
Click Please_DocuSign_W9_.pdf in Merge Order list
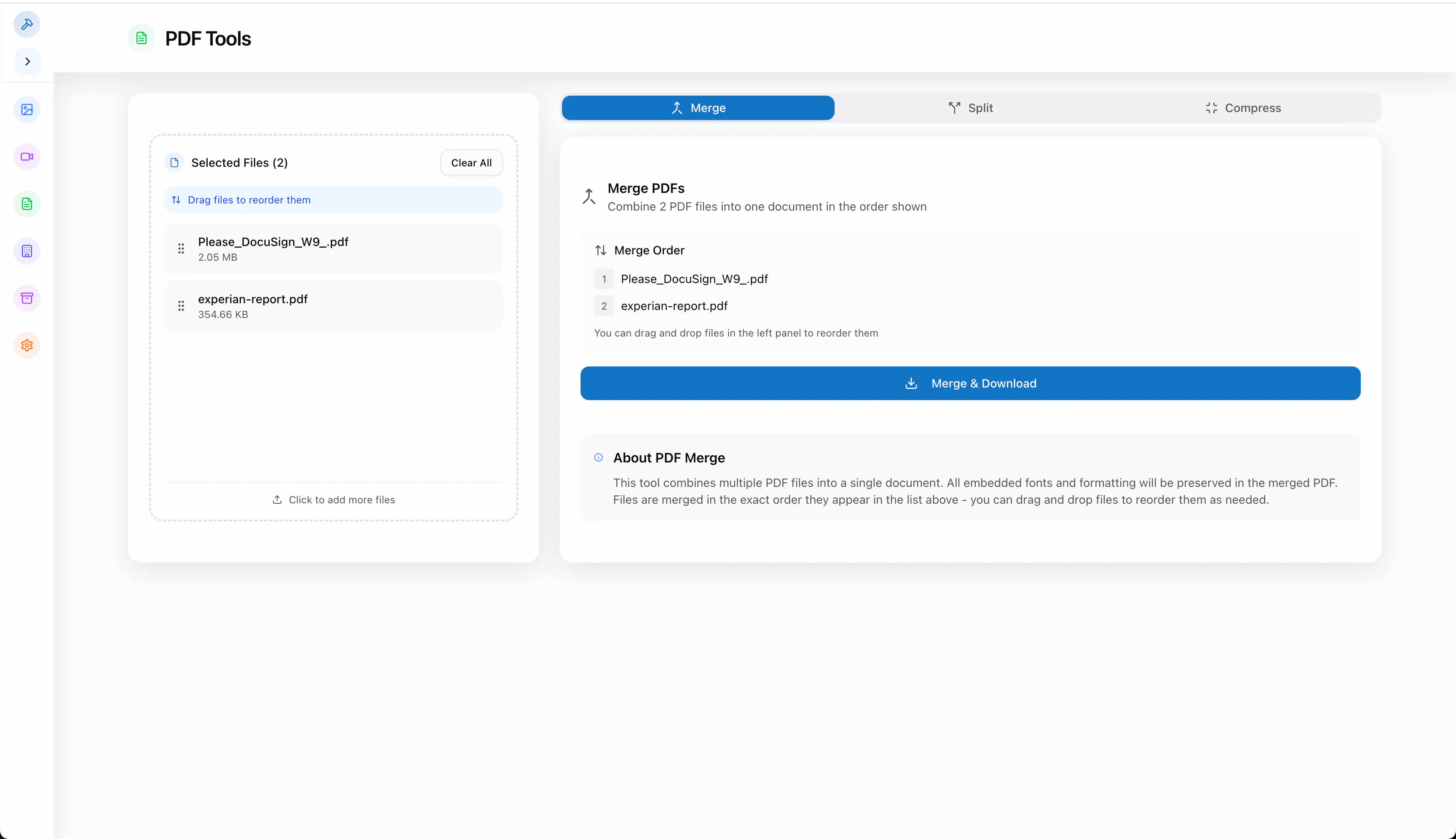694,280
